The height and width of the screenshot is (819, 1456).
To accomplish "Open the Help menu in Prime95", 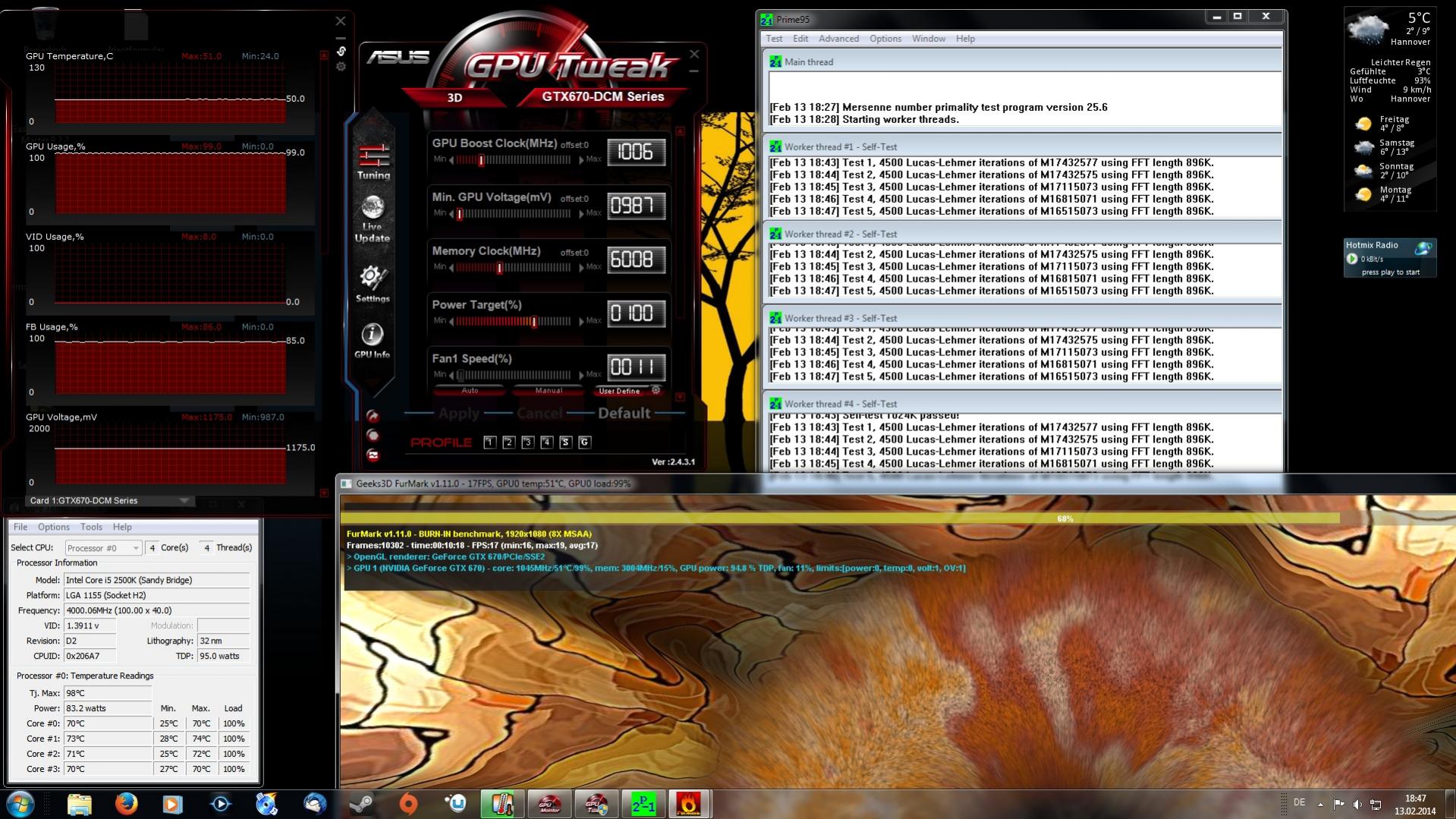I will pos(965,39).
